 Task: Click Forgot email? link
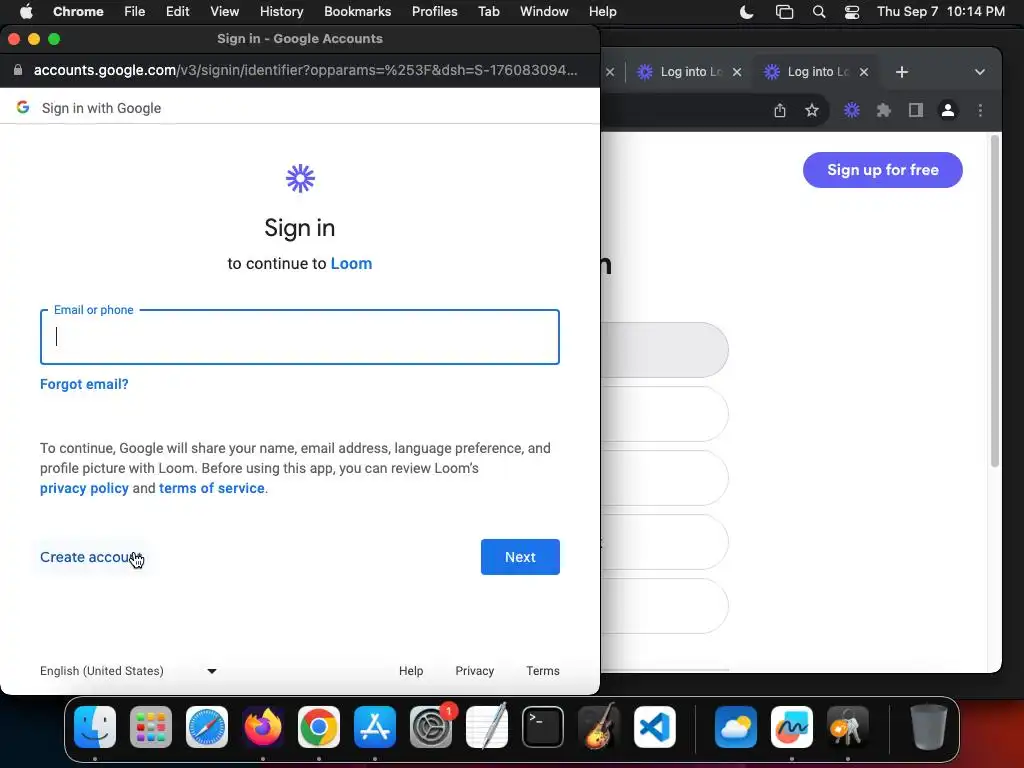click(84, 384)
